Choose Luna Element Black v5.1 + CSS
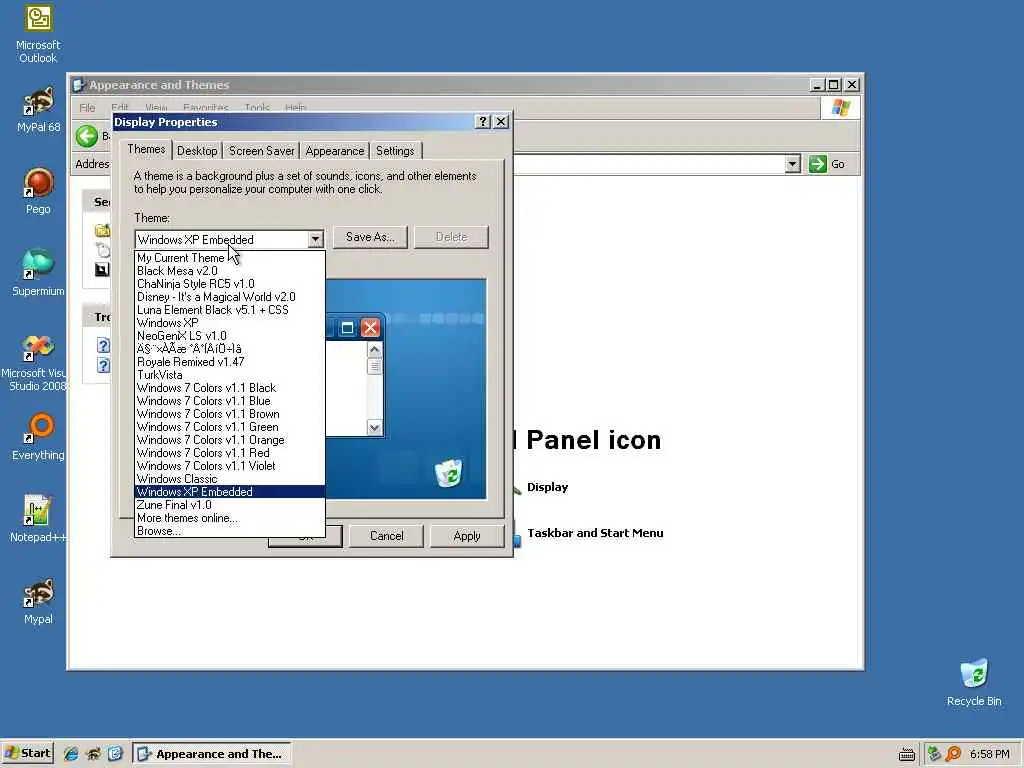 click(x=230, y=310)
